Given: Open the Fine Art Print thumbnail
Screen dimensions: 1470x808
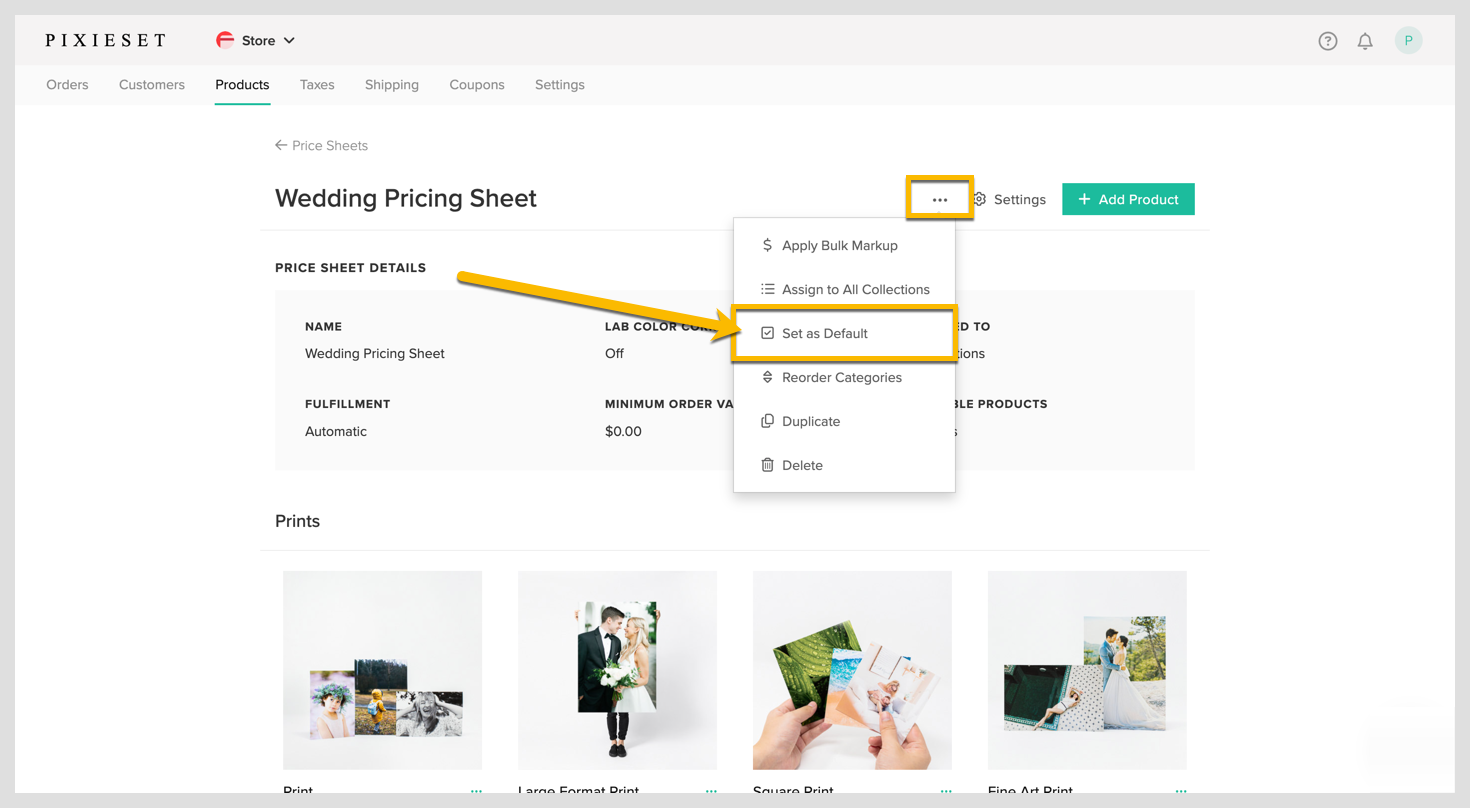Looking at the screenshot, I should point(1087,670).
